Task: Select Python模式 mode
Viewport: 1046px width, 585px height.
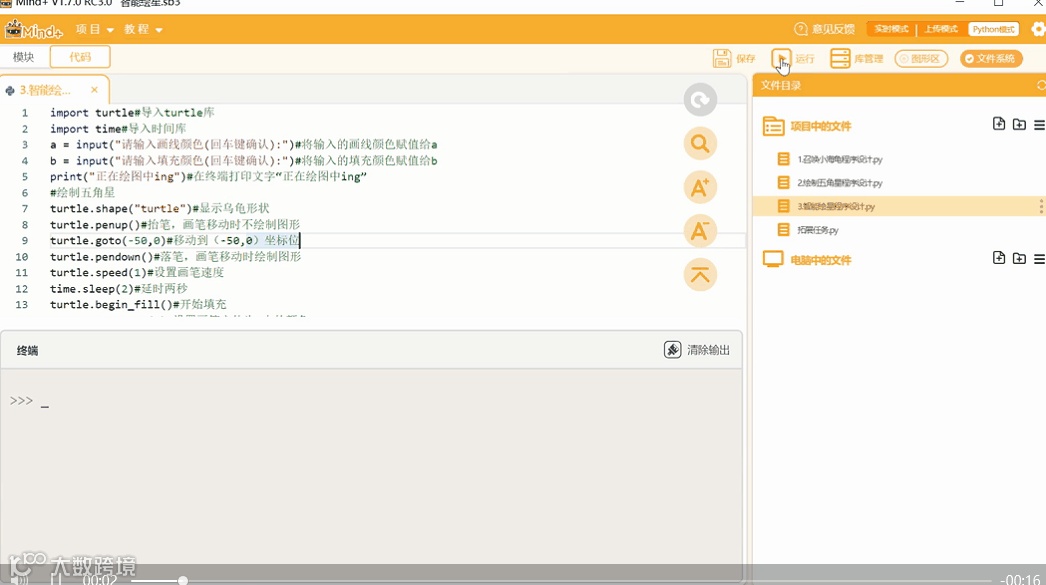Action: 993,29
